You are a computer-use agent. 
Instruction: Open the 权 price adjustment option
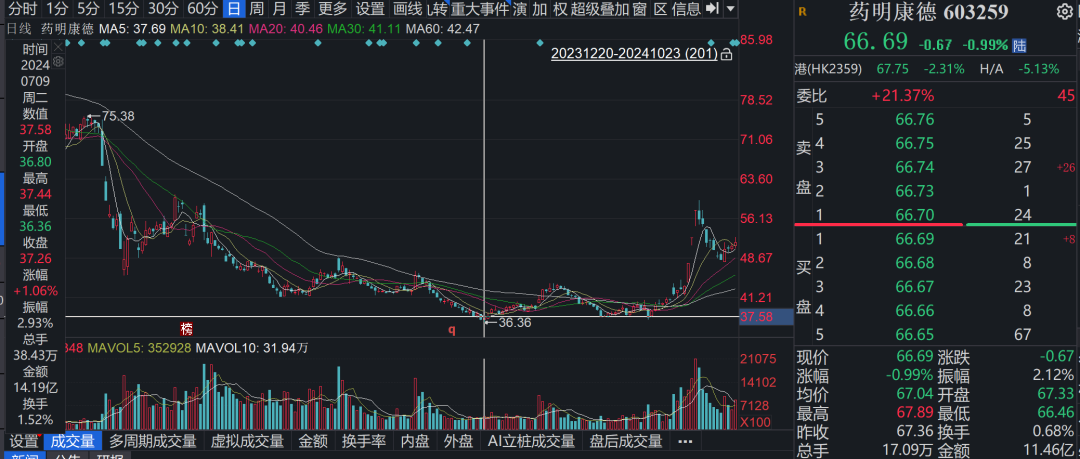coord(560,8)
